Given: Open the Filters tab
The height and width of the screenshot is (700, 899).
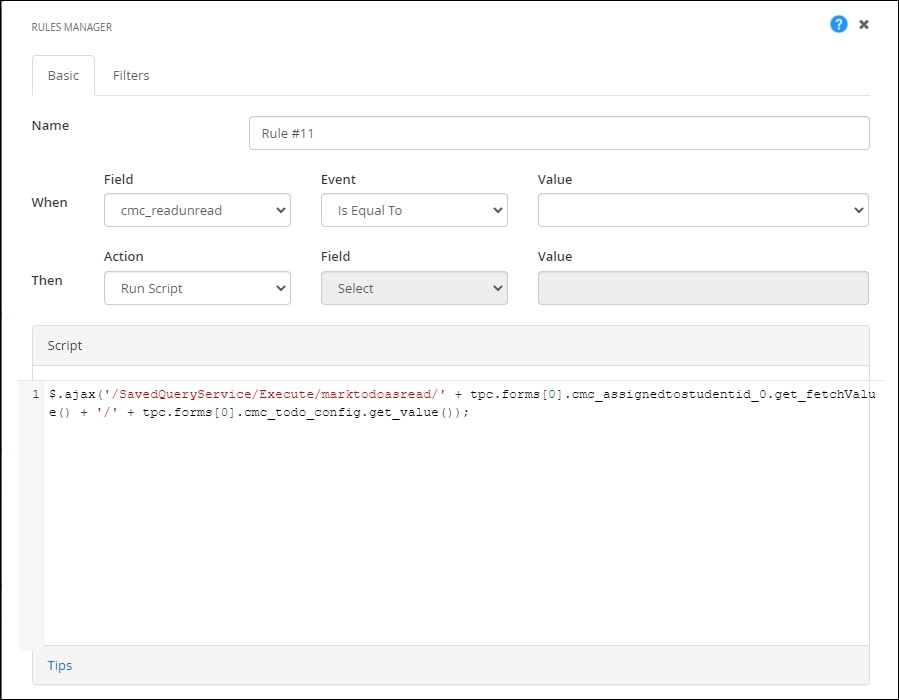Looking at the screenshot, I should click(131, 75).
